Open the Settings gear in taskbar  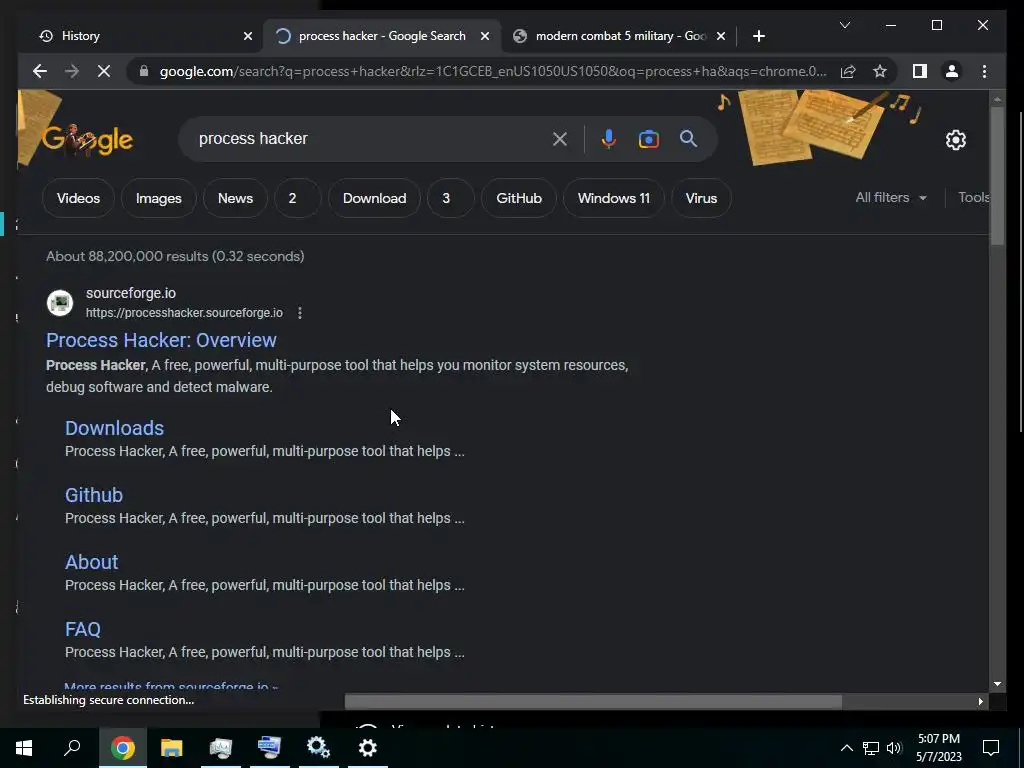click(368, 748)
